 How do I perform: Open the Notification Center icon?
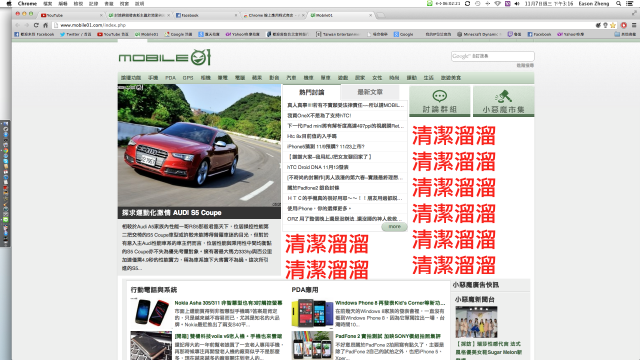coord(629,3)
